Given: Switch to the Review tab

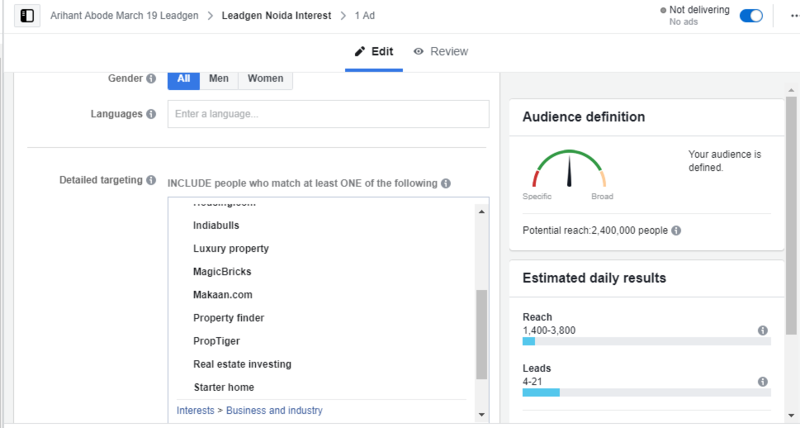Looking at the screenshot, I should 441,52.
